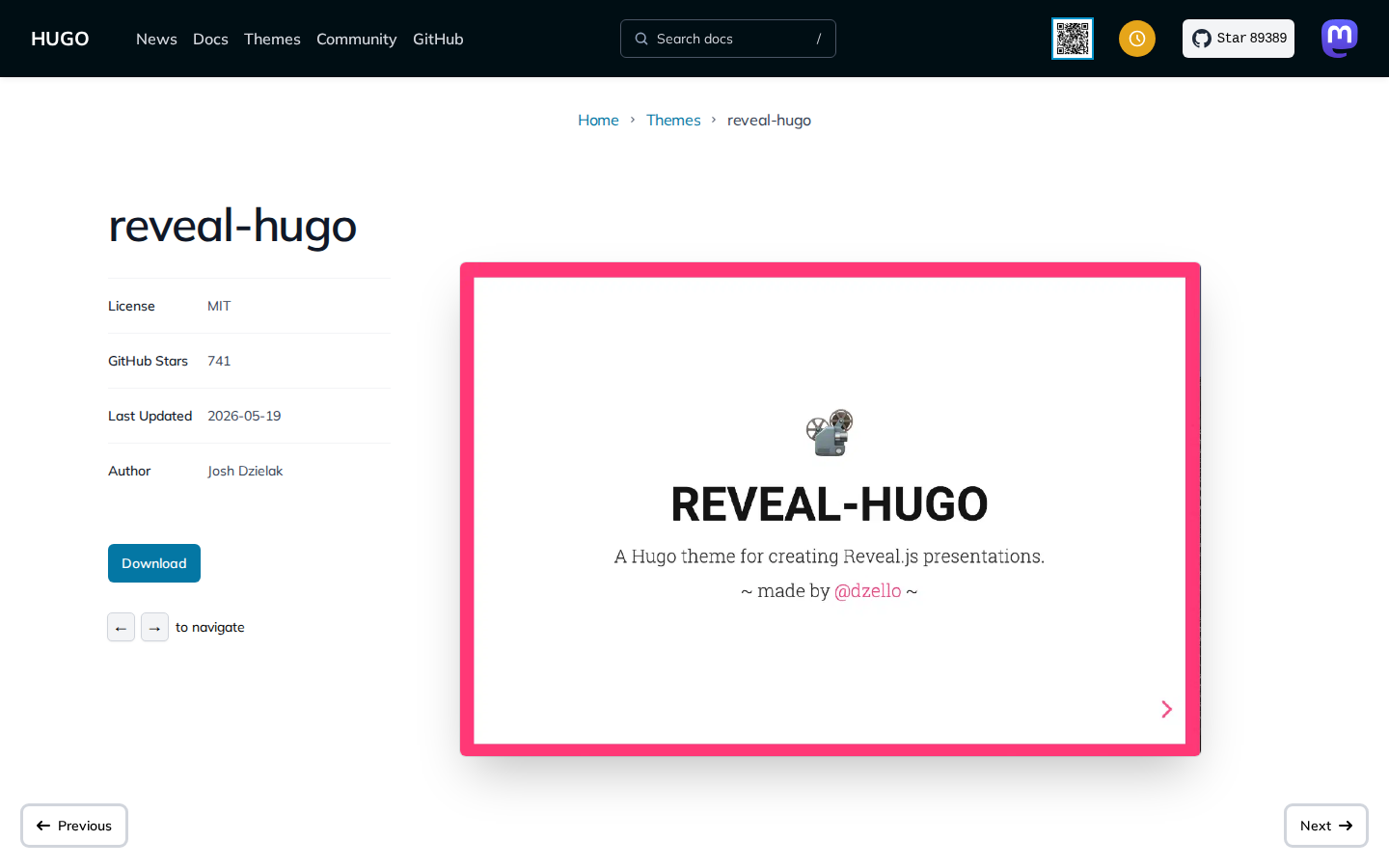Open the Mastodon icon link
The width and height of the screenshot is (1389, 868).
tap(1340, 39)
